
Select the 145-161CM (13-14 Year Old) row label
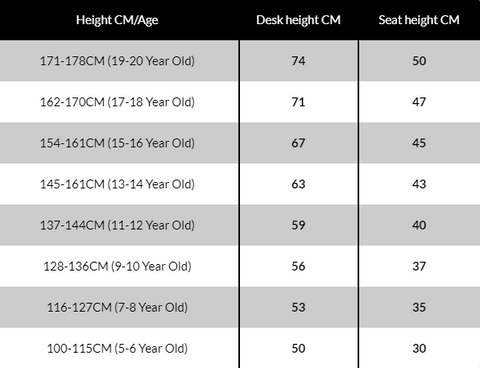(x=117, y=184)
